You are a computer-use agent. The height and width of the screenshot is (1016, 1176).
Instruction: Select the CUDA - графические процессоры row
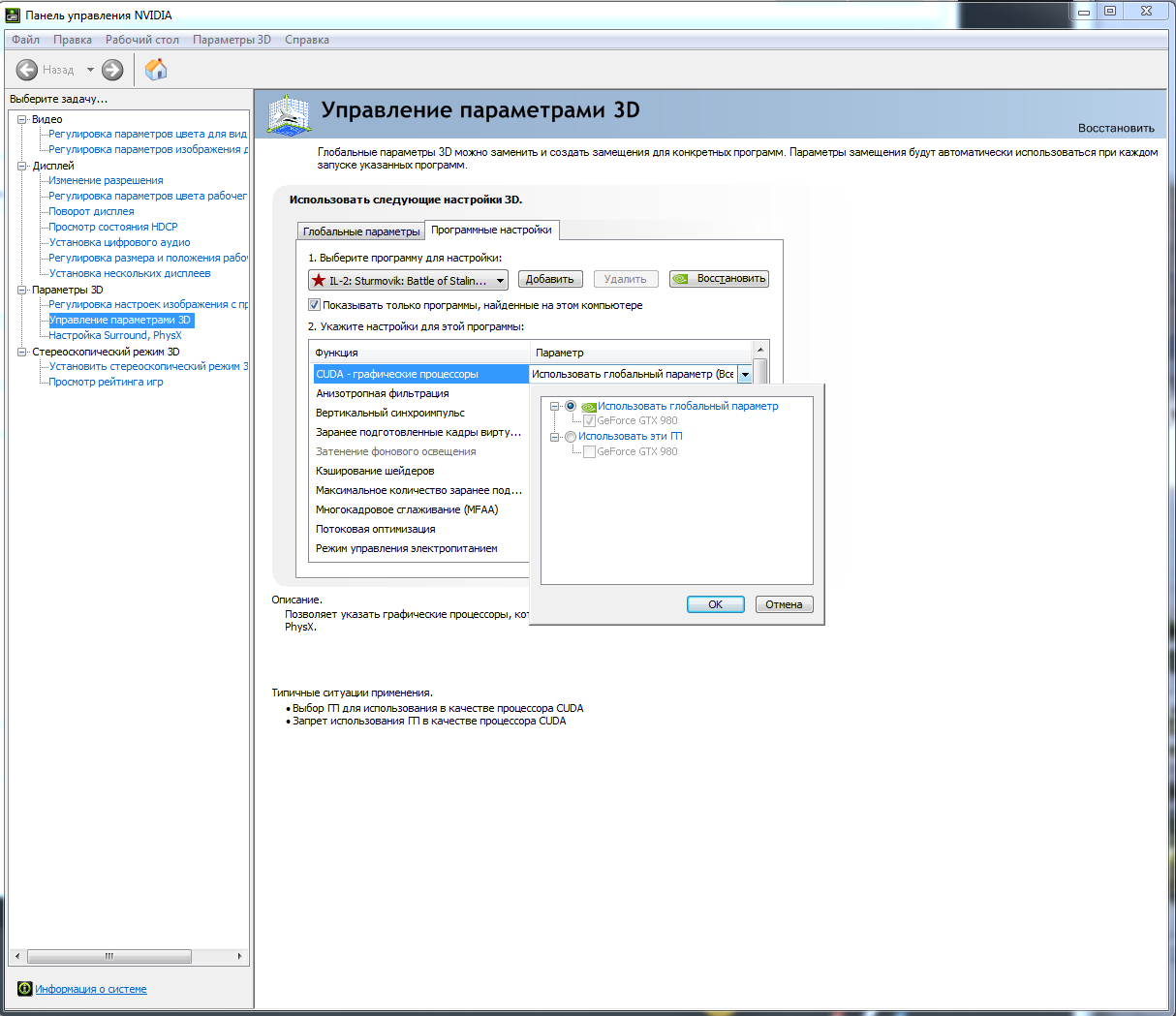[421, 374]
